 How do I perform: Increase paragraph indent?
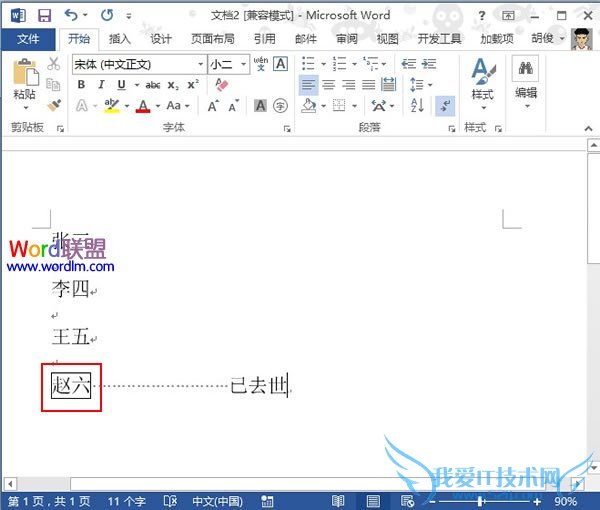tap(429, 64)
